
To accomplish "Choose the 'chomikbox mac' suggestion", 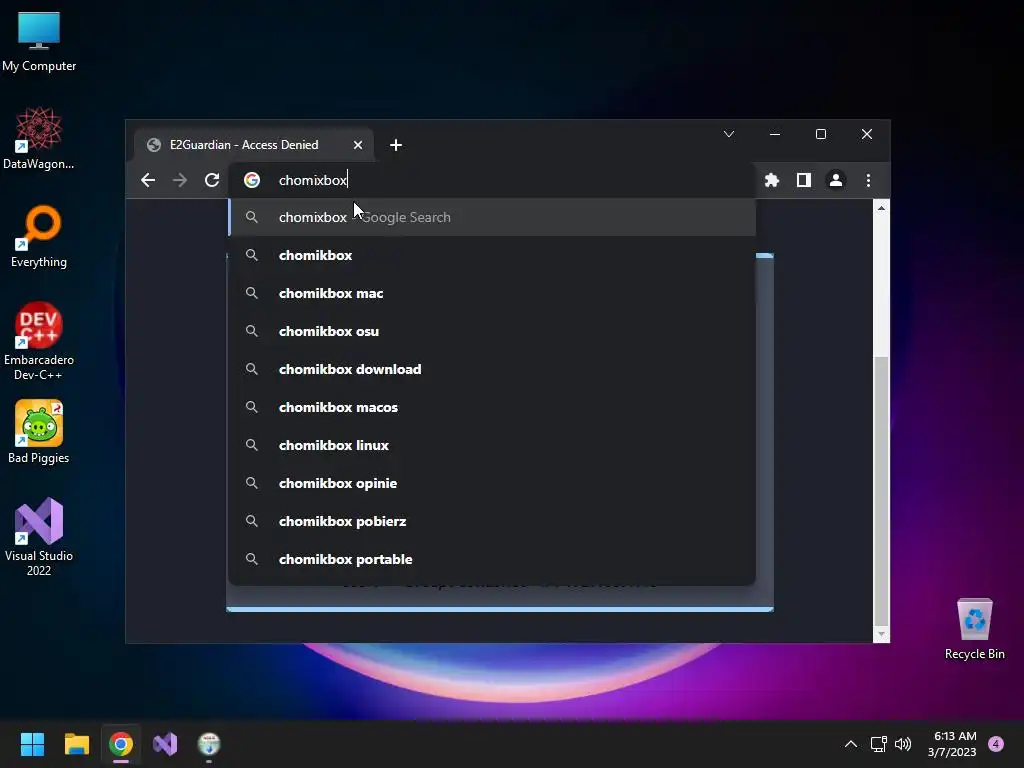I will (x=492, y=293).
